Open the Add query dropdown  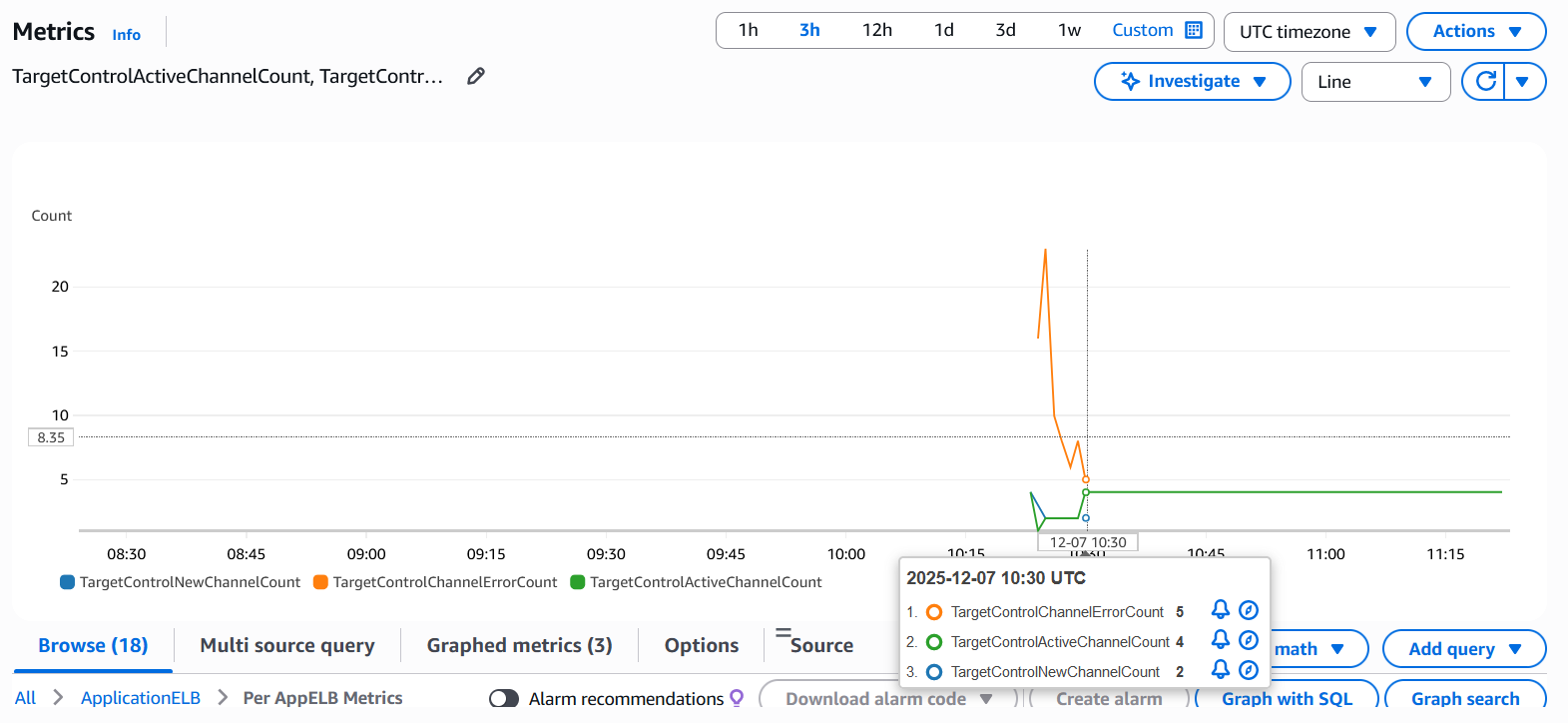point(1464,649)
